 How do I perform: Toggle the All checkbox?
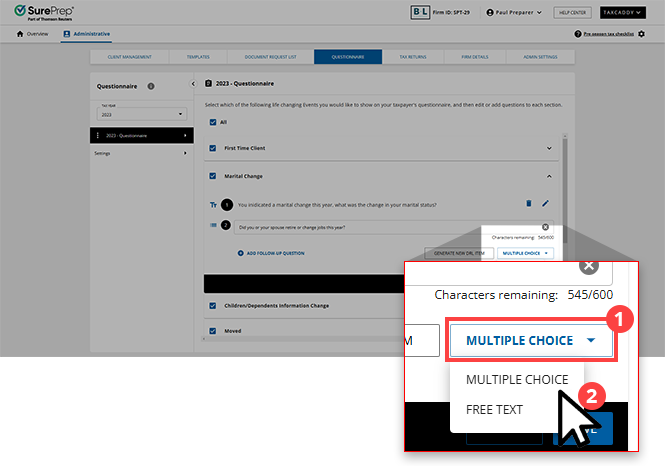pyautogui.click(x=213, y=122)
